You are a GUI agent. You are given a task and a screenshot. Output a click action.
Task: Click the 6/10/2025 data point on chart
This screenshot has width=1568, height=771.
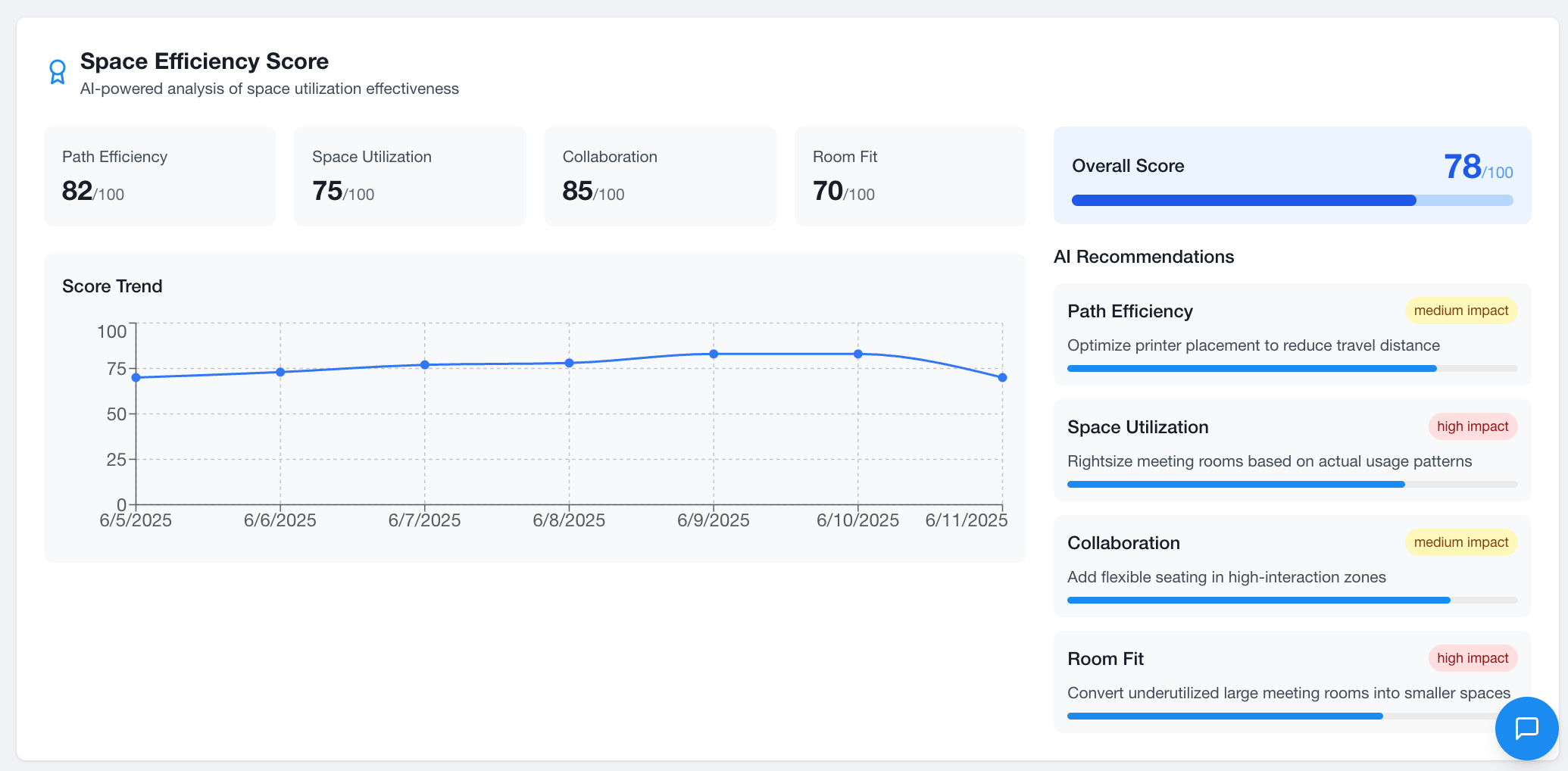(858, 354)
